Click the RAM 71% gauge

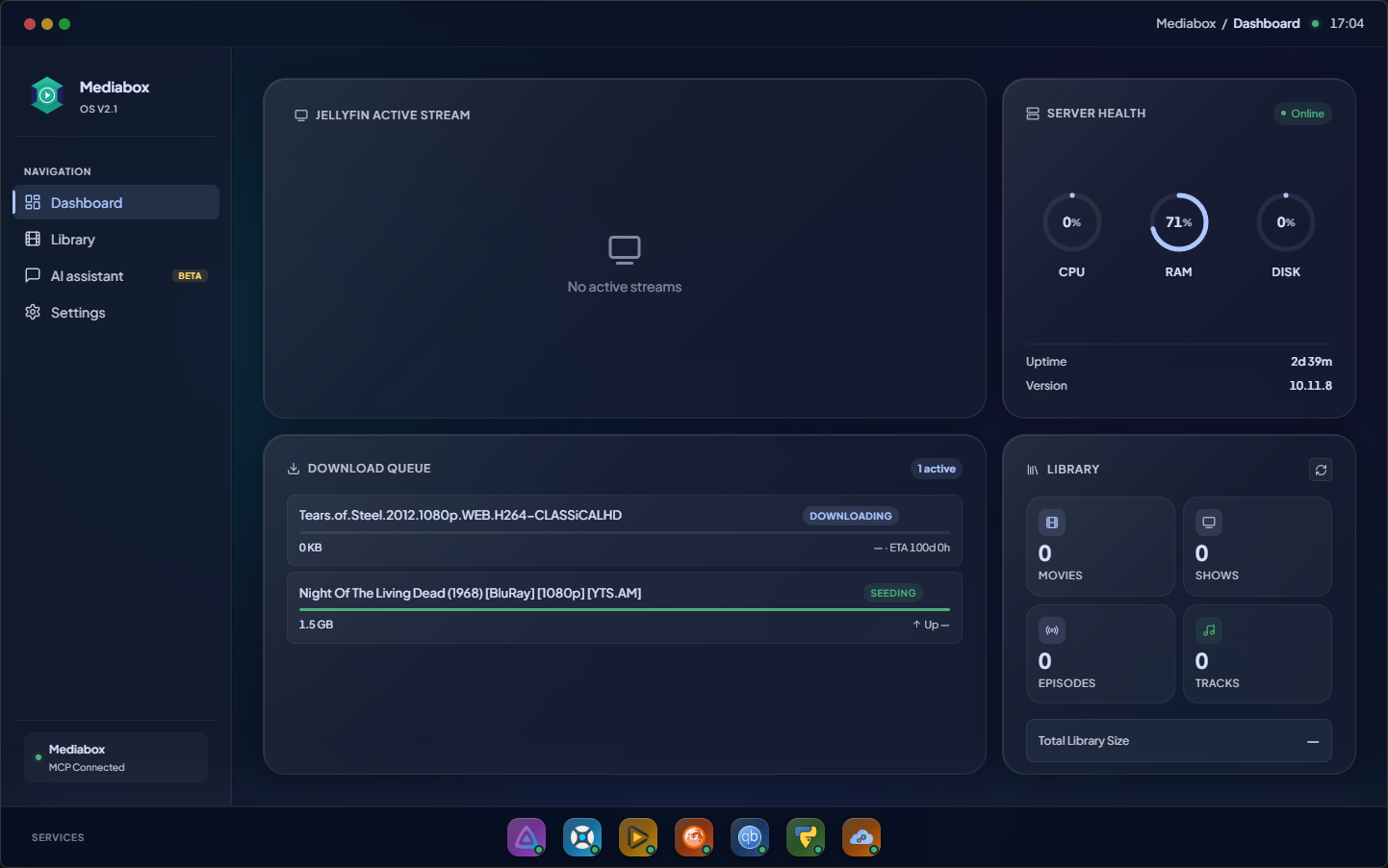pyautogui.click(x=1179, y=222)
